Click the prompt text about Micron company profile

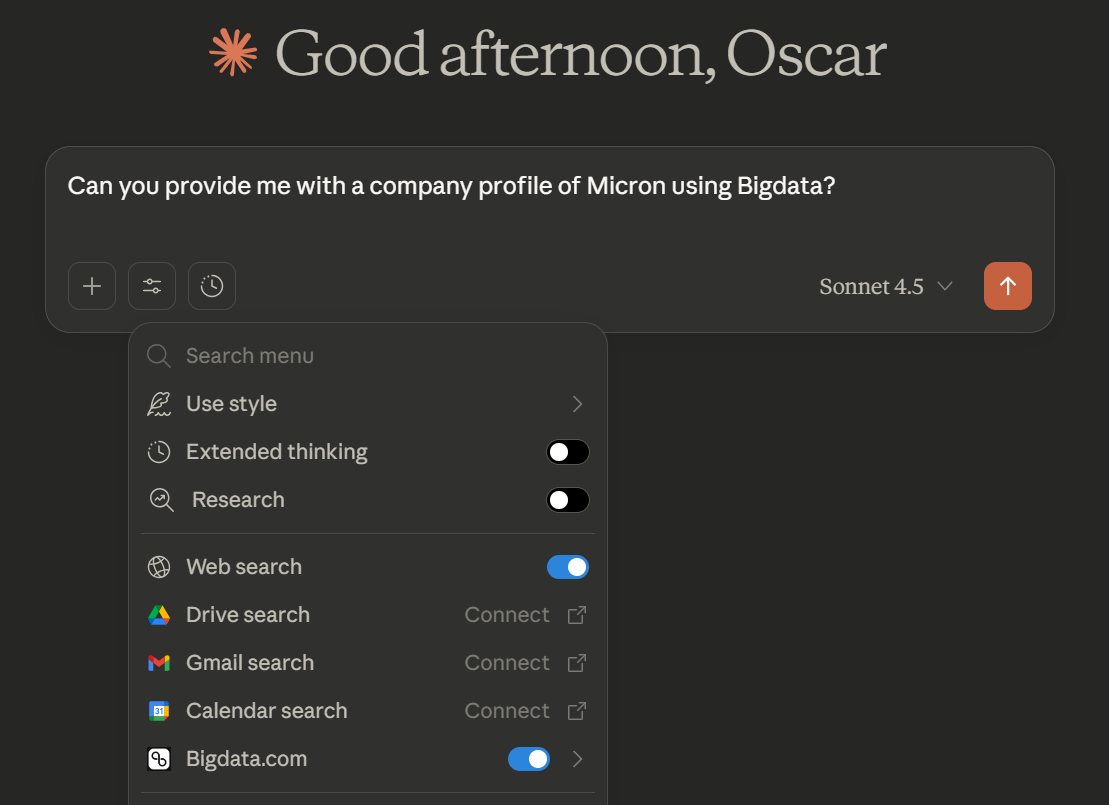451,186
